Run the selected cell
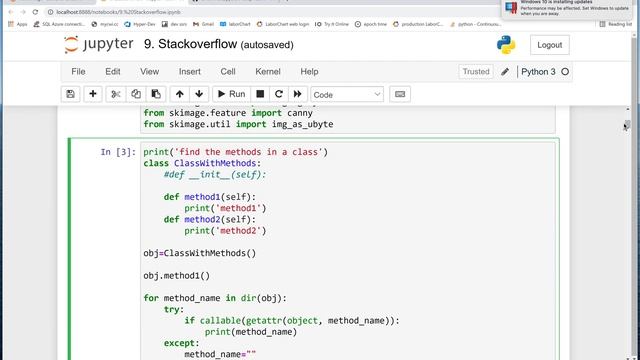 click(231, 94)
